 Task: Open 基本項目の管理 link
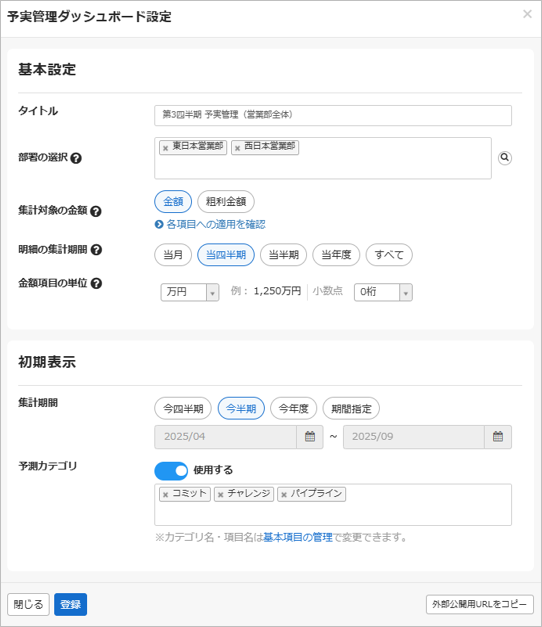pyautogui.click(x=298, y=537)
